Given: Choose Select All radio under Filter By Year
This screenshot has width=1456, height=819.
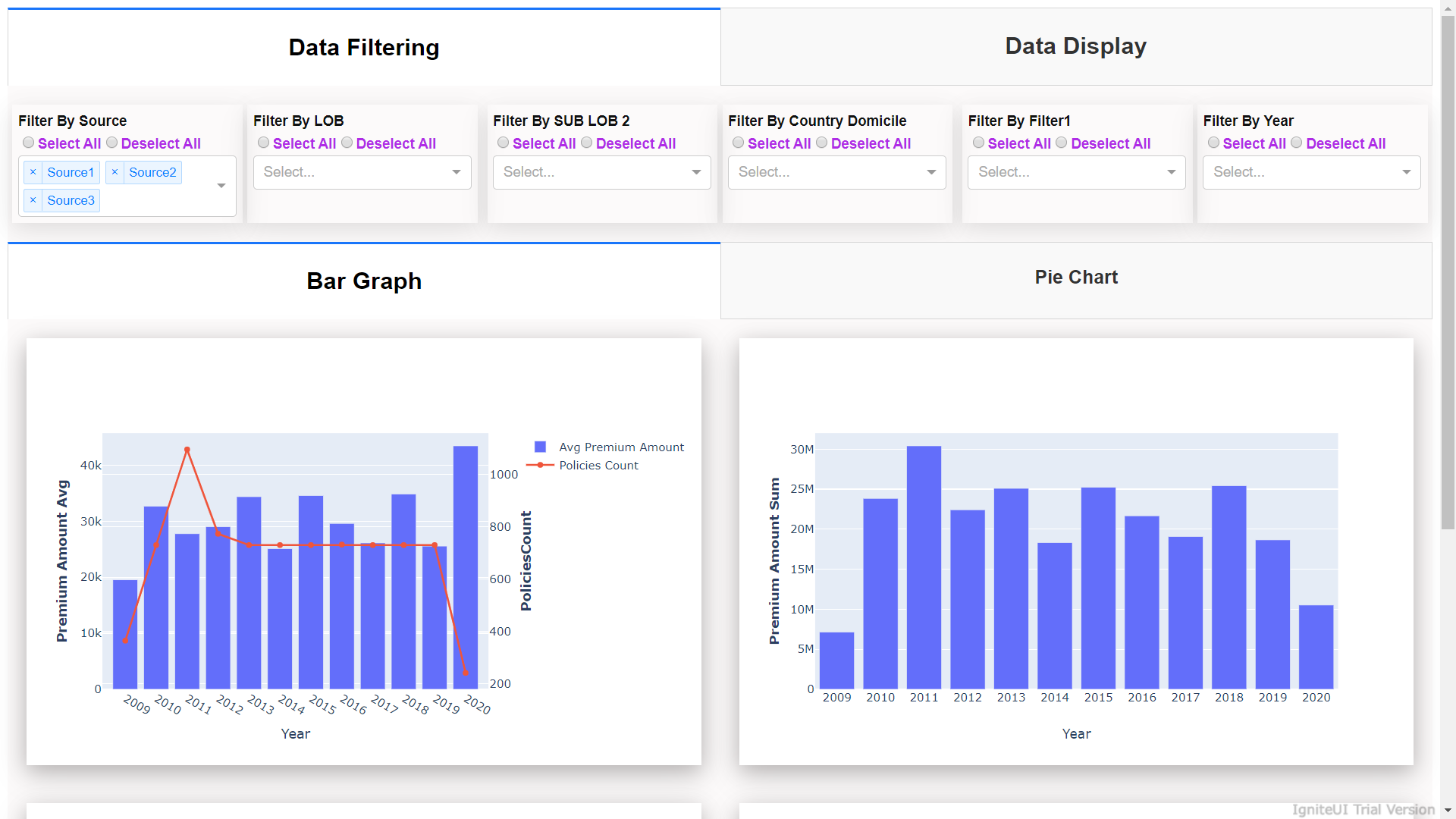Looking at the screenshot, I should point(1213,143).
